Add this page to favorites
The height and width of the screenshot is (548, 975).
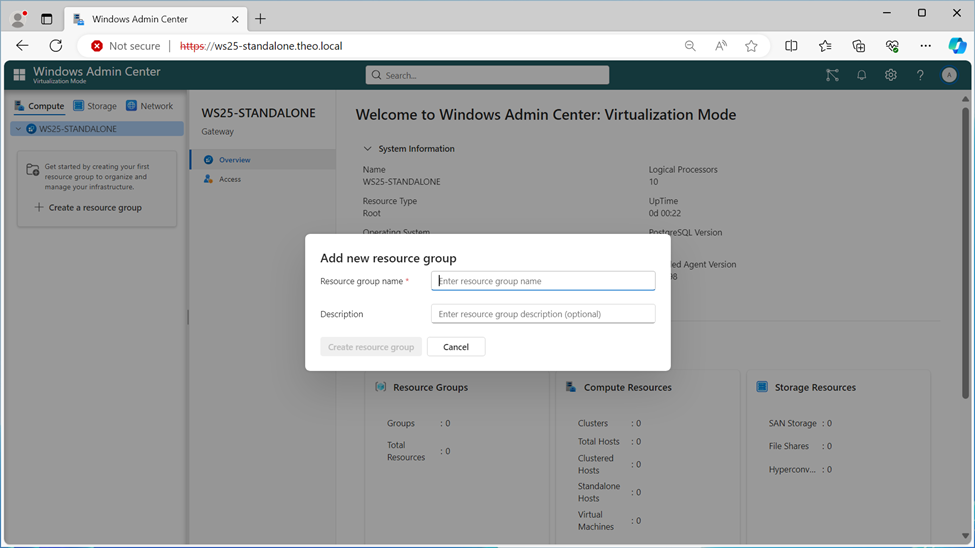pyautogui.click(x=751, y=46)
